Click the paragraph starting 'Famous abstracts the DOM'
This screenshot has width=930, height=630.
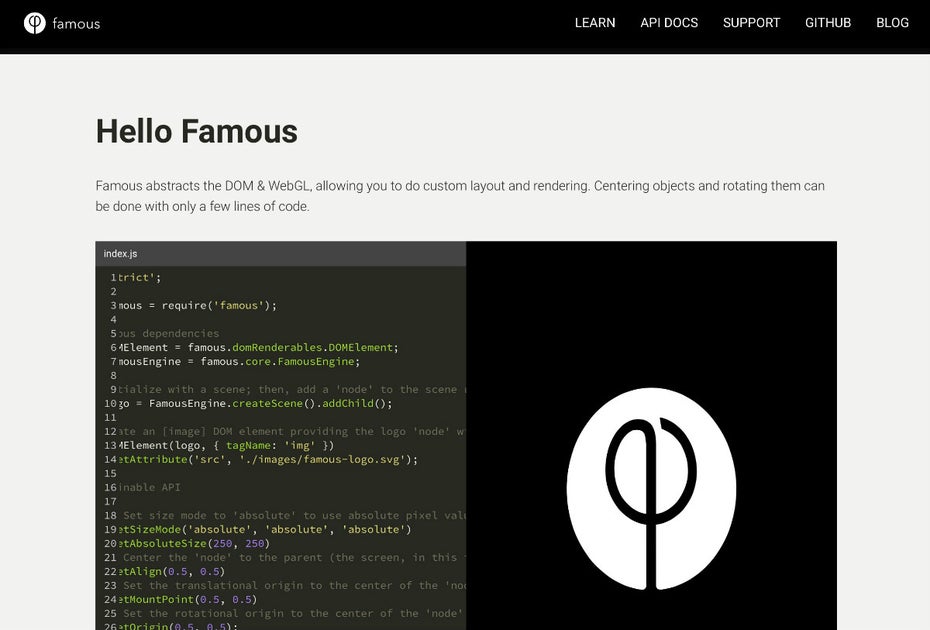point(460,196)
